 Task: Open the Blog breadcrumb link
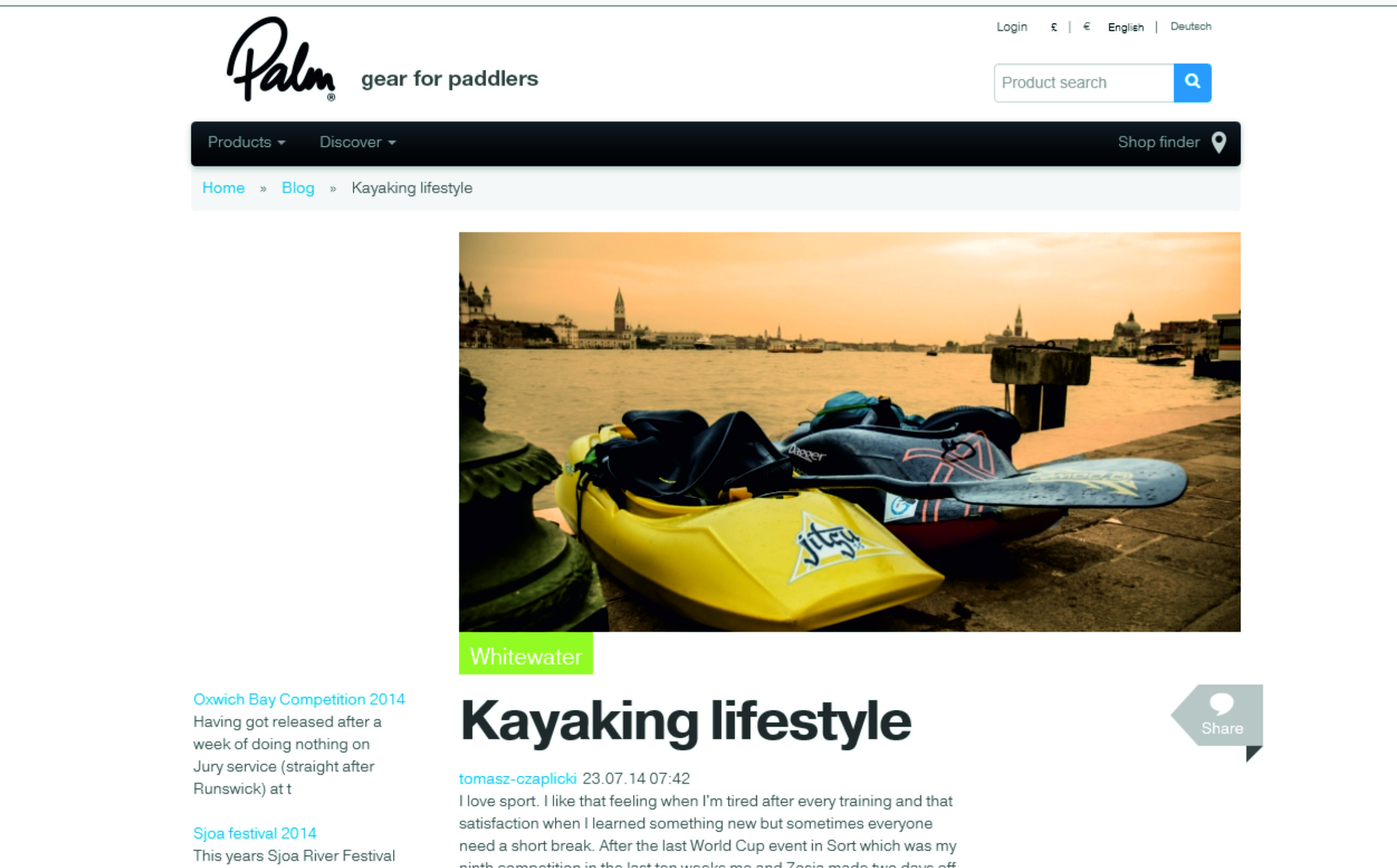click(298, 188)
